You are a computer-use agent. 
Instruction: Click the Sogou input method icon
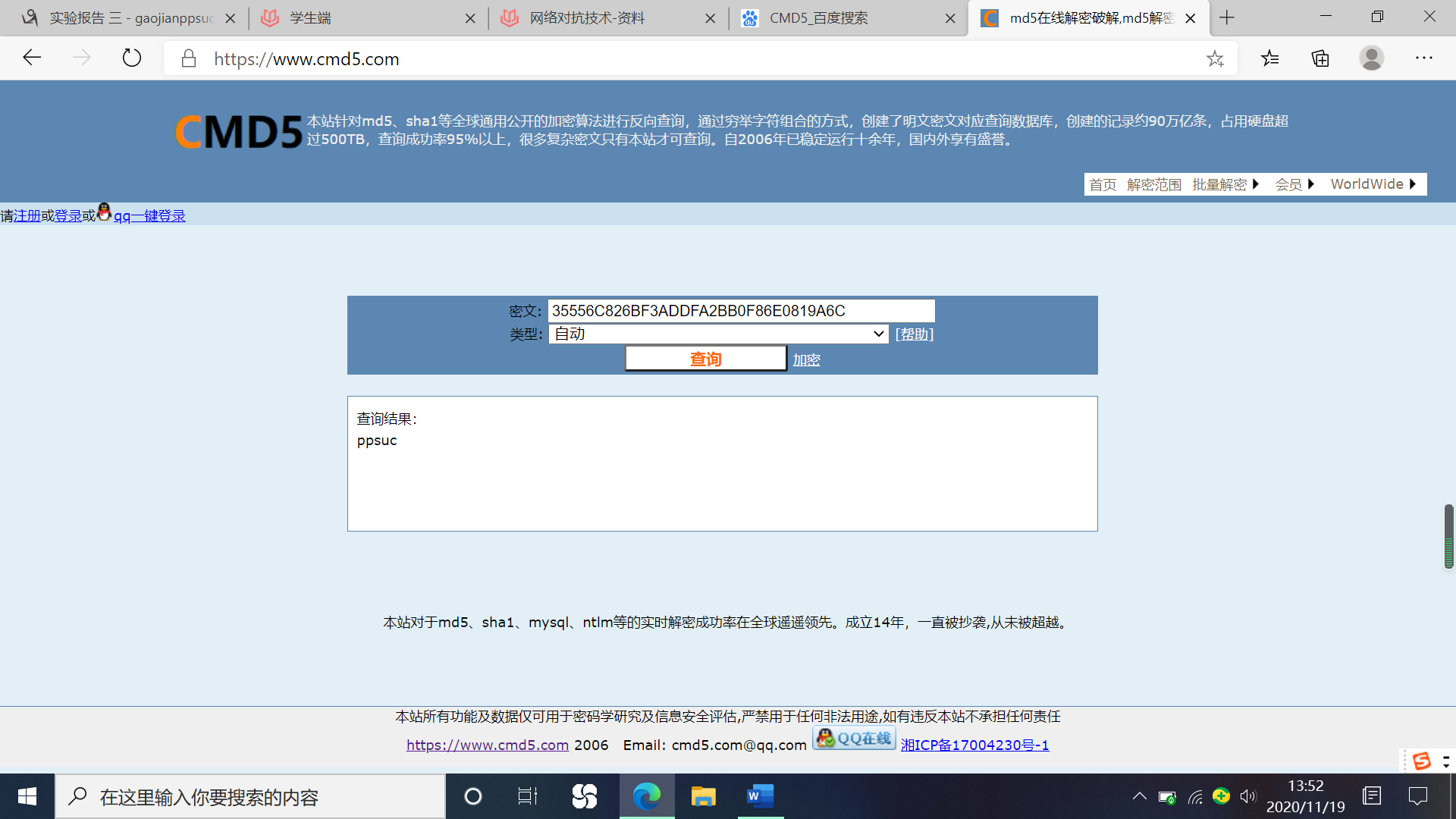point(1421,761)
